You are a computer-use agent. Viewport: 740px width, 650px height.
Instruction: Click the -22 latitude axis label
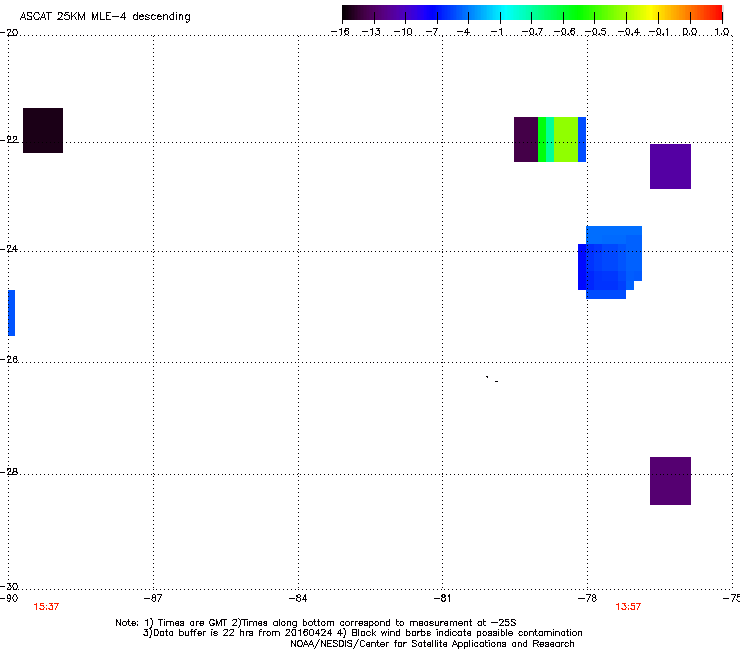pyautogui.click(x=9, y=140)
